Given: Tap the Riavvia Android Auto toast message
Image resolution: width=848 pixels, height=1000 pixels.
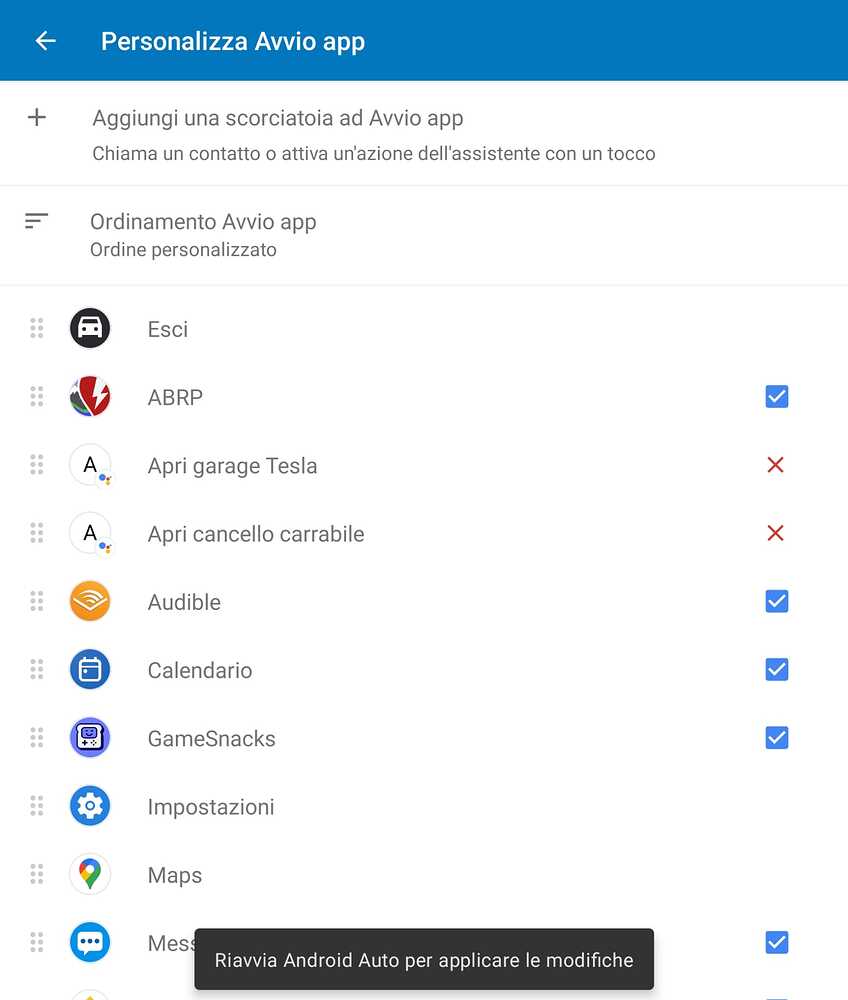Looking at the screenshot, I should point(424,960).
